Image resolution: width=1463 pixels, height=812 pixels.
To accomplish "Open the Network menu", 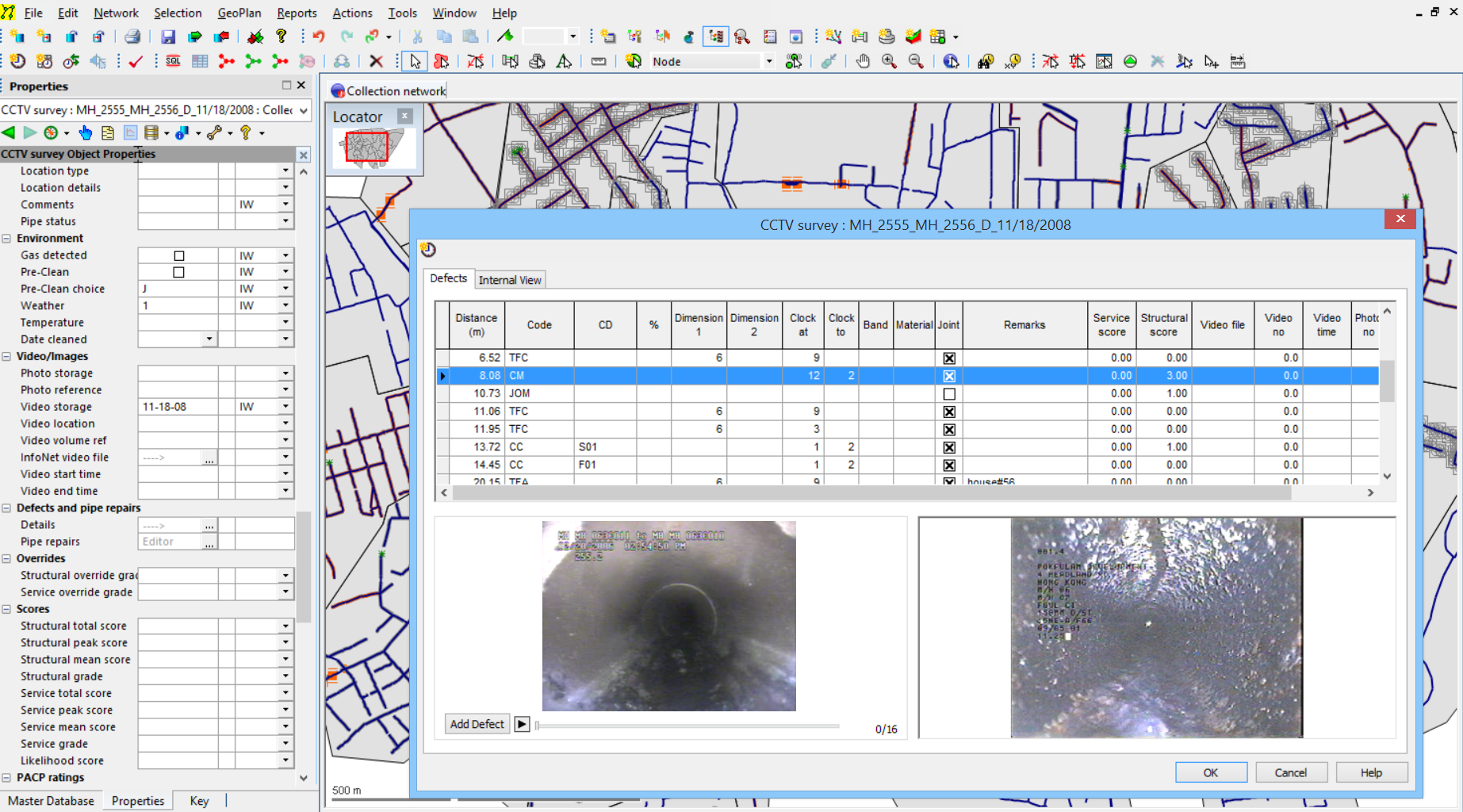I will (116, 13).
